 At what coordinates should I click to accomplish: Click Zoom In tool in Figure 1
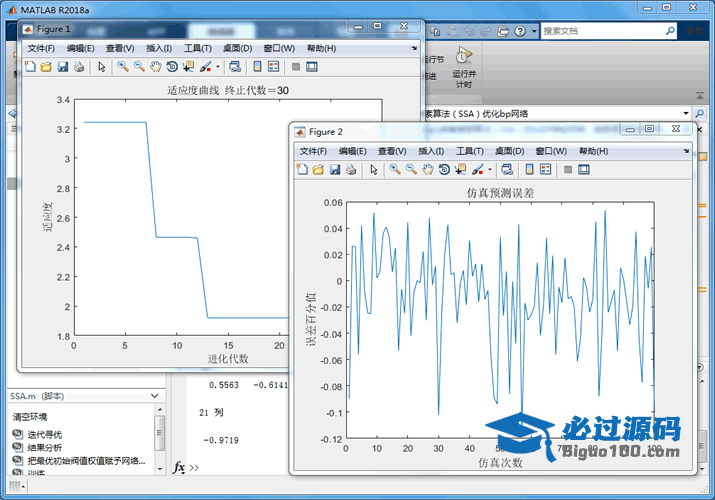click(x=123, y=67)
